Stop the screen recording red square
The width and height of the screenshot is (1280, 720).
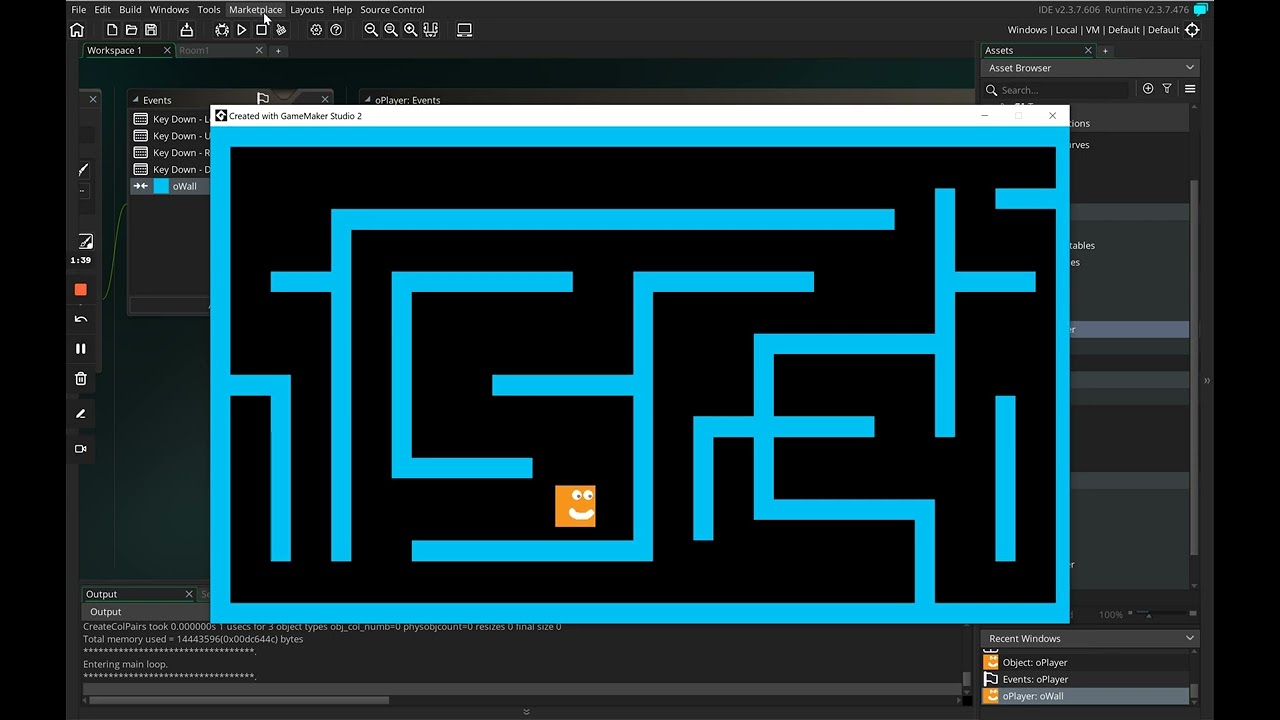[x=81, y=290]
